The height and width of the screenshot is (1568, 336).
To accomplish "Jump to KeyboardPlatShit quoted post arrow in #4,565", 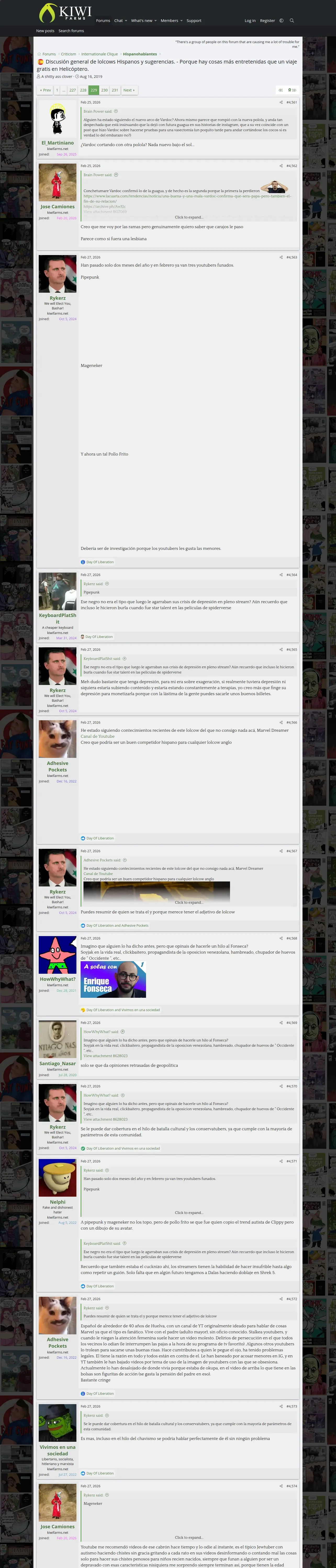I will 124,659.
